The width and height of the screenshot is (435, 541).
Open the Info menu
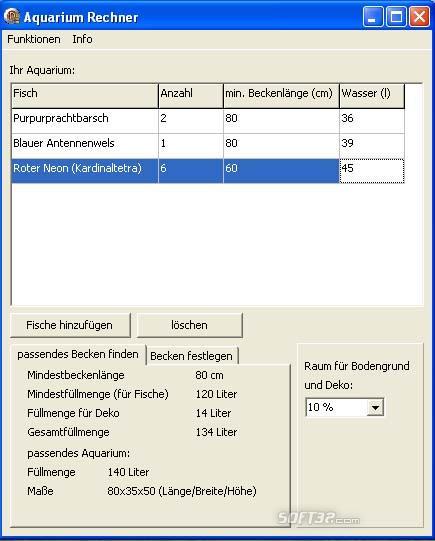coord(82,39)
